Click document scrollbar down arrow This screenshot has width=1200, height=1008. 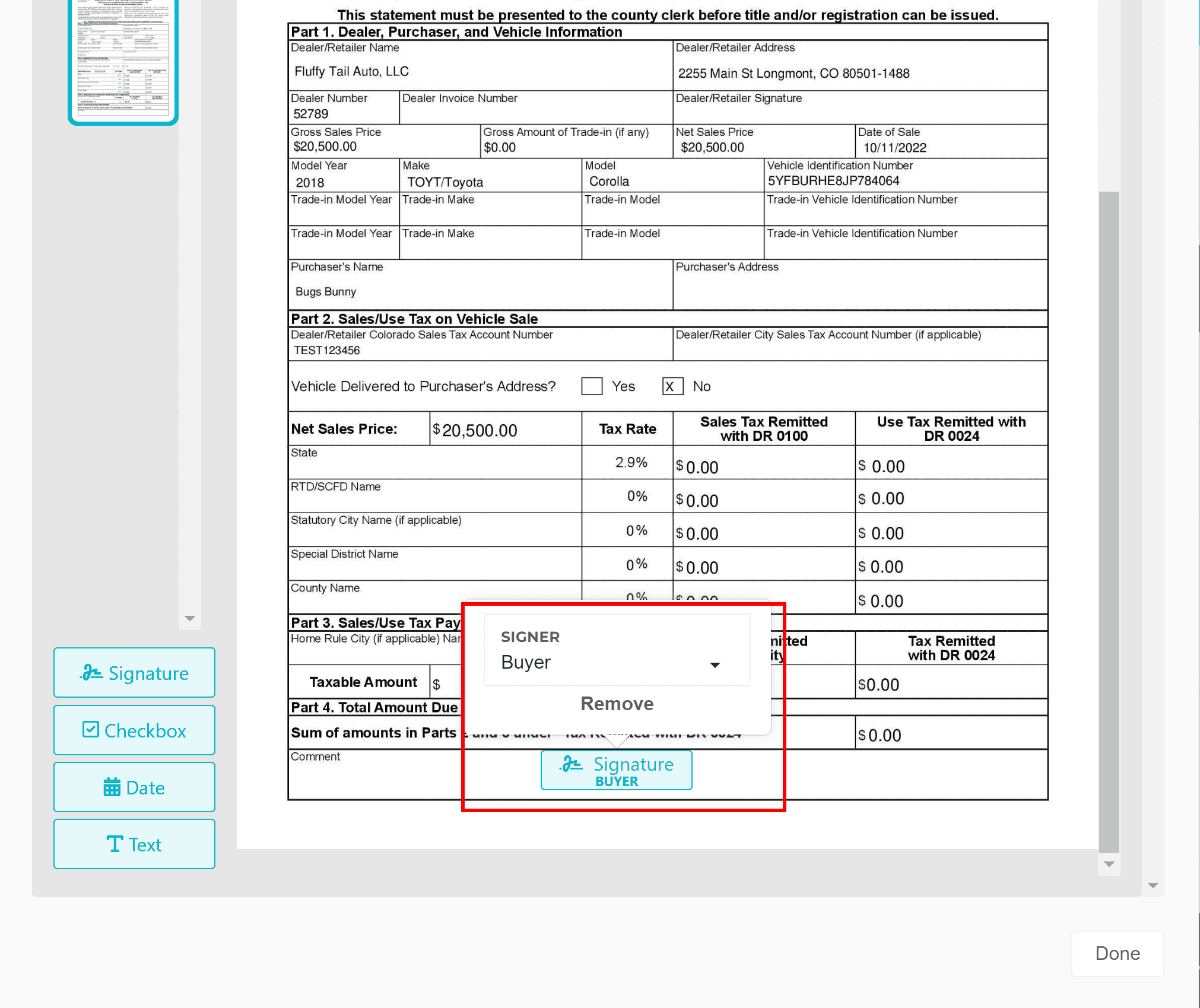tap(1109, 864)
